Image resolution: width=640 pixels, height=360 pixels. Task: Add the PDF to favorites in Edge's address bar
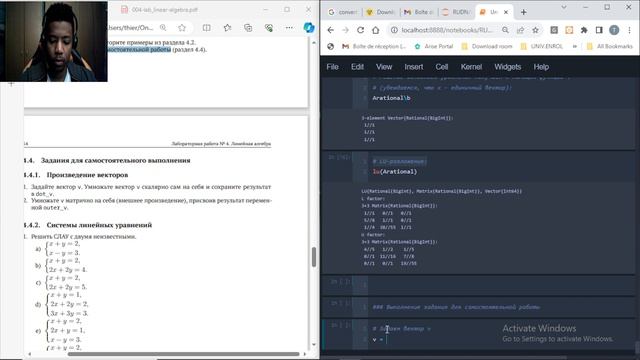tap(182, 28)
